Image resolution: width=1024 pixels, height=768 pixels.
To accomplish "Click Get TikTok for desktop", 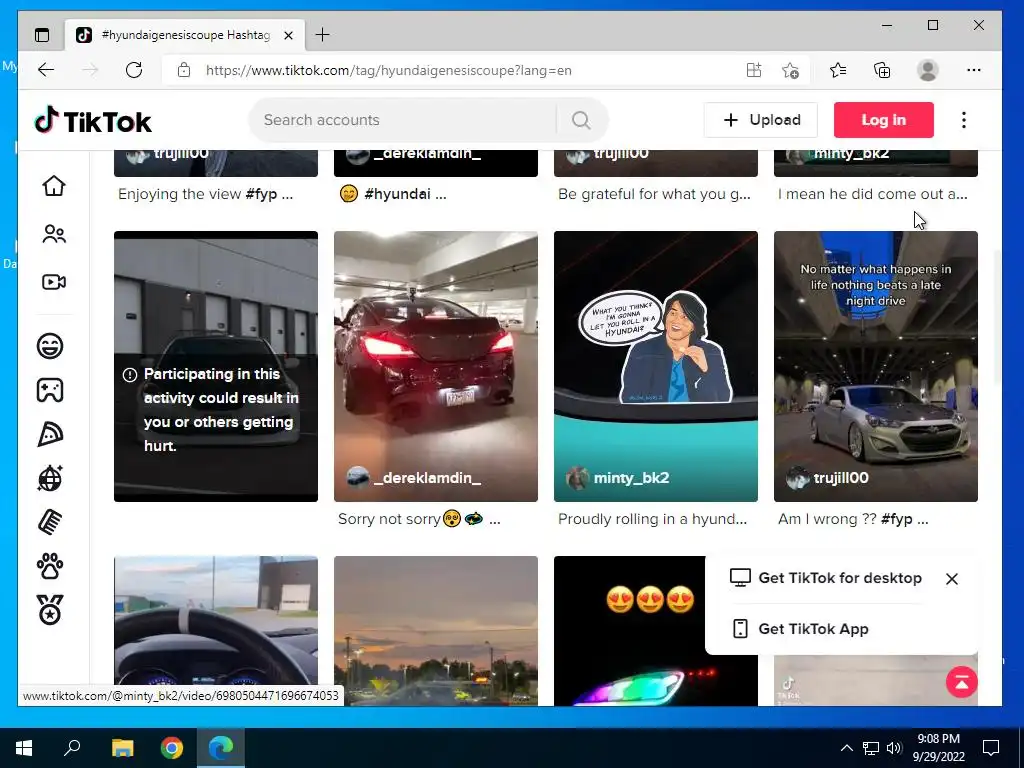I will click(x=826, y=578).
